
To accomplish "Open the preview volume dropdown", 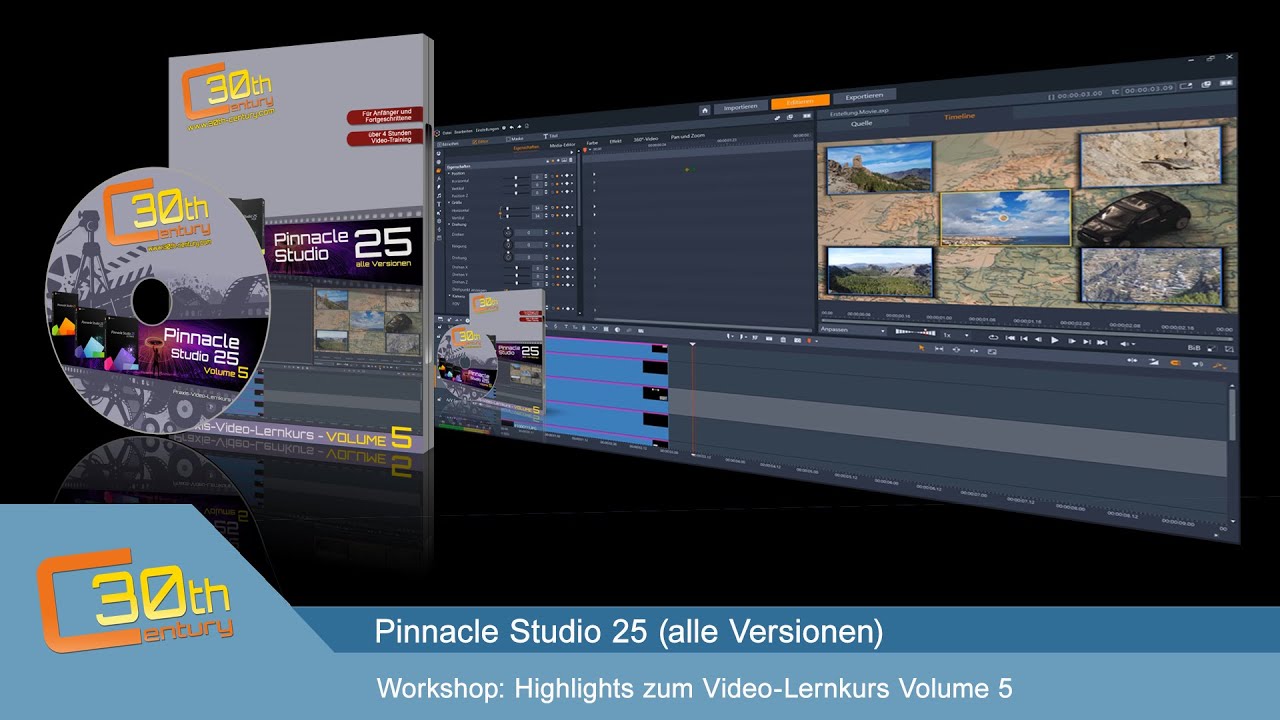I will pyautogui.click(x=1127, y=344).
